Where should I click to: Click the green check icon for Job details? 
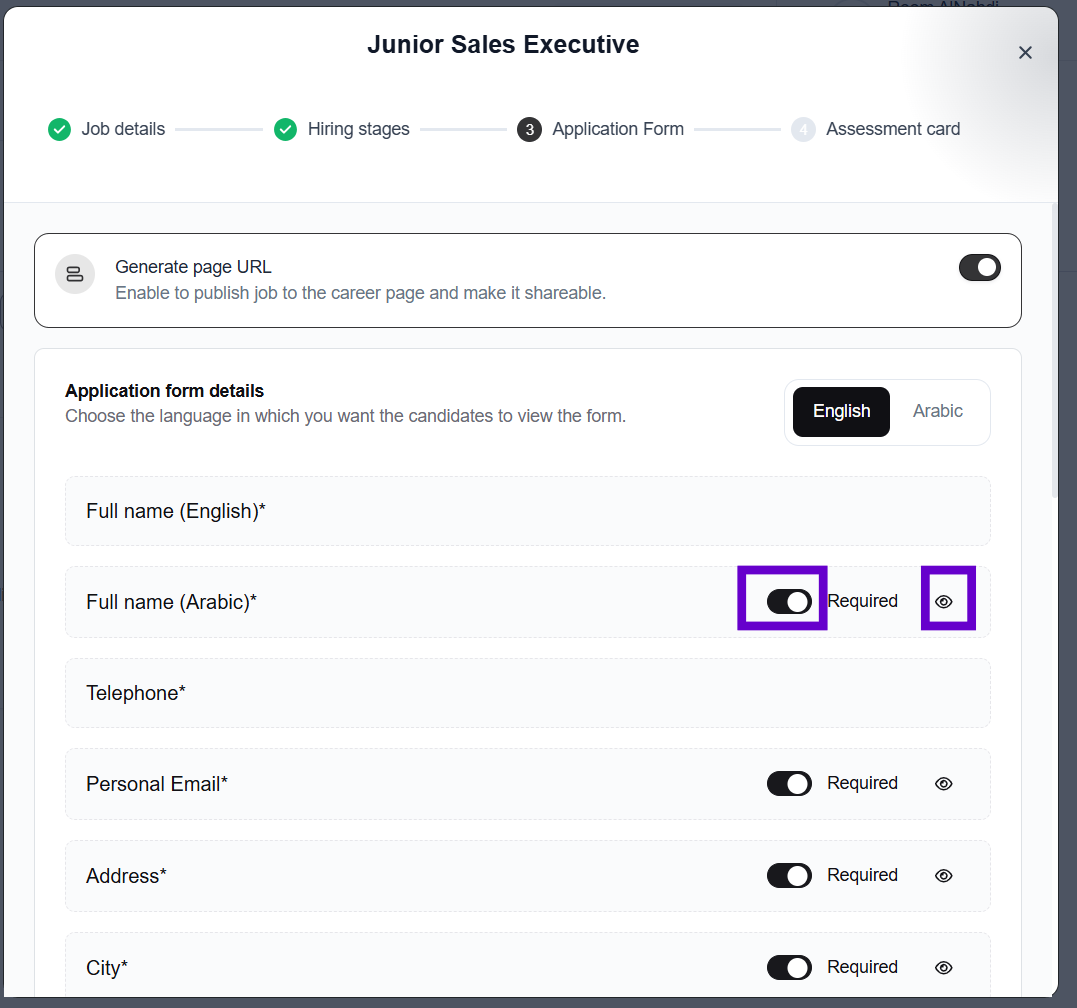60,129
